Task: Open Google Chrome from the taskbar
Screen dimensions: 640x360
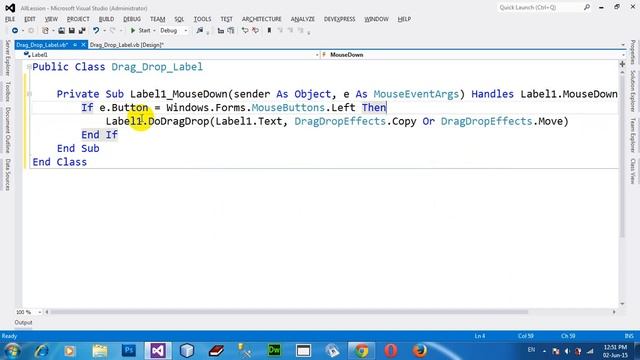Action: coord(361,351)
